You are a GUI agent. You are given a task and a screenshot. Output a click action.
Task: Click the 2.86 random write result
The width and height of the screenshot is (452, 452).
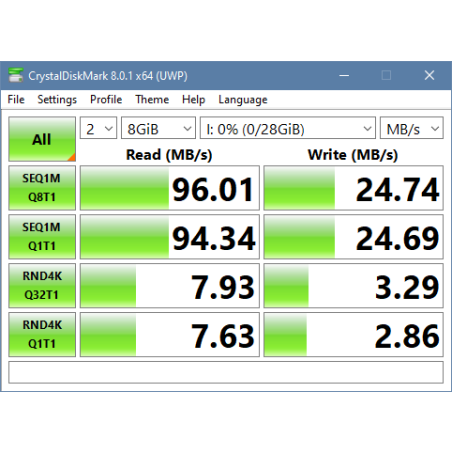(353, 334)
